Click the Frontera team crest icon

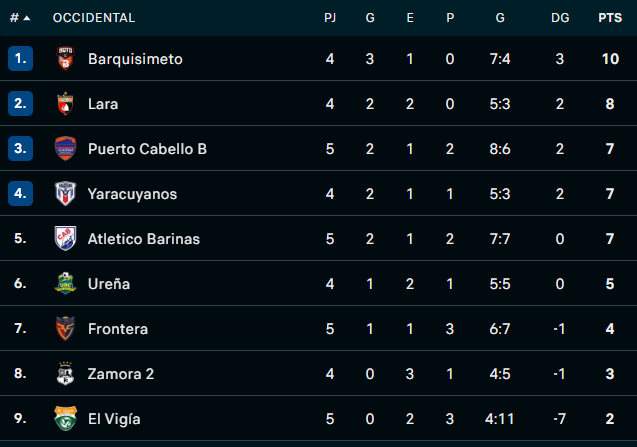pos(65,329)
